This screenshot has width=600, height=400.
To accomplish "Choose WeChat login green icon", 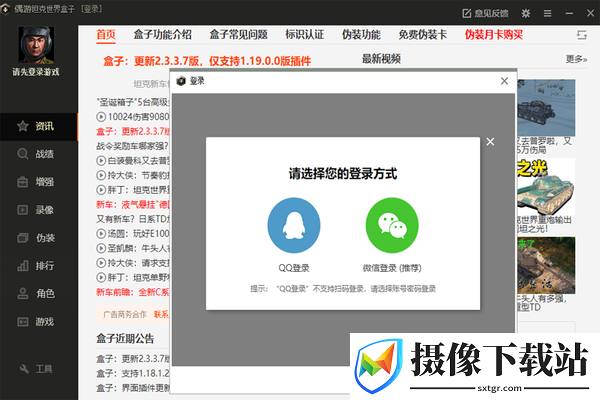I will [392, 225].
